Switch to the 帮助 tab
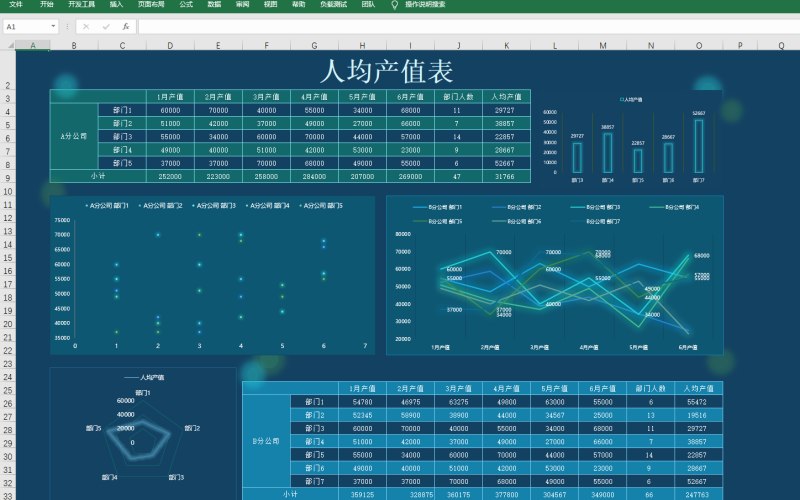The width and height of the screenshot is (800, 500). tap(298, 4)
